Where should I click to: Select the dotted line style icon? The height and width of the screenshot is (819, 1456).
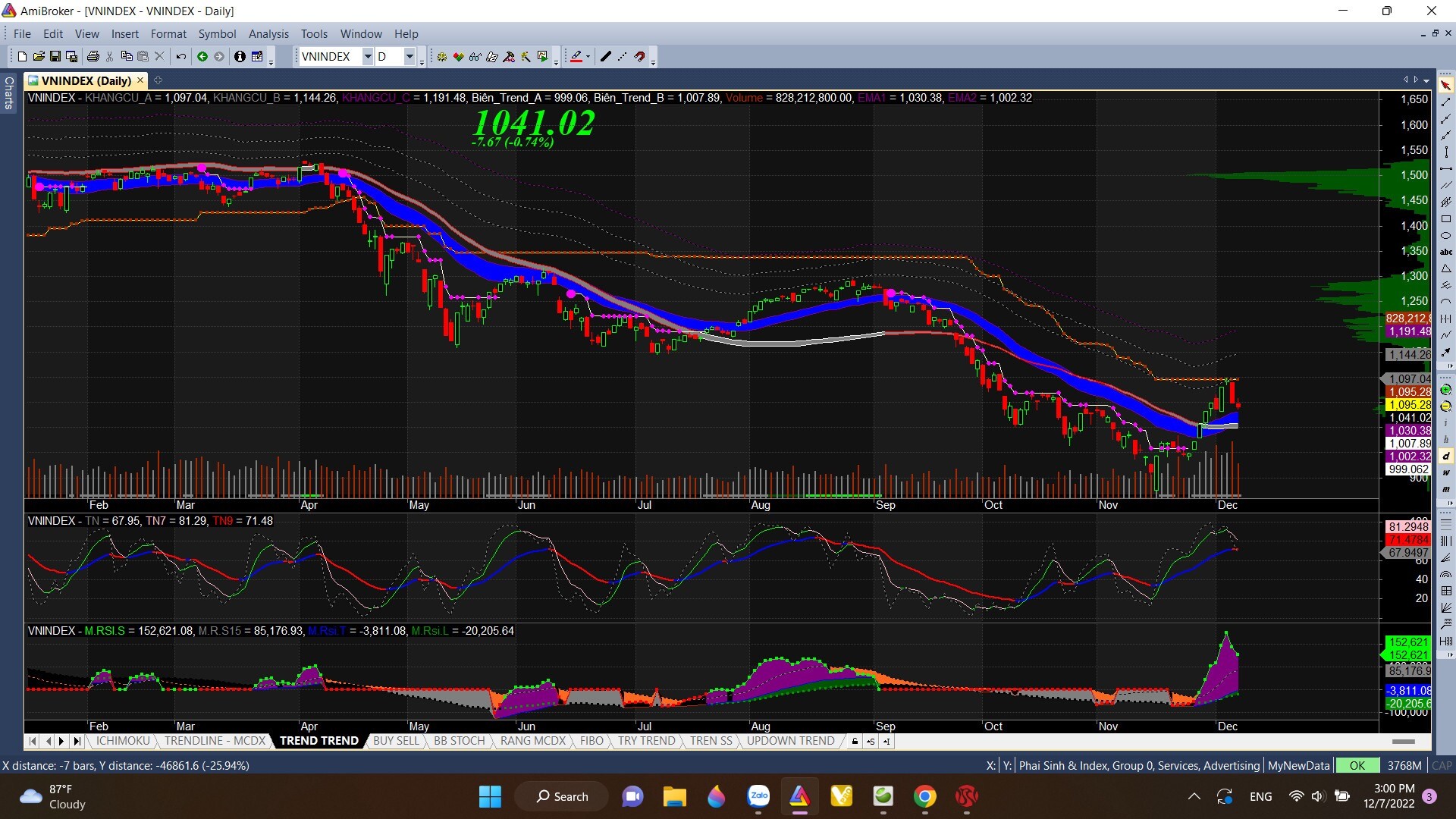(x=623, y=57)
